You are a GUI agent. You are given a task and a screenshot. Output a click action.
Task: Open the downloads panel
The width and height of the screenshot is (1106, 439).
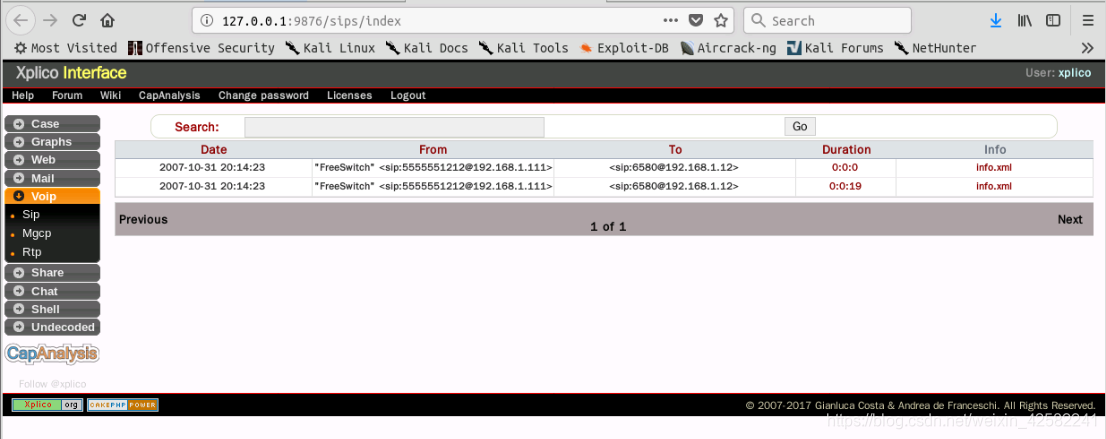tap(995, 20)
